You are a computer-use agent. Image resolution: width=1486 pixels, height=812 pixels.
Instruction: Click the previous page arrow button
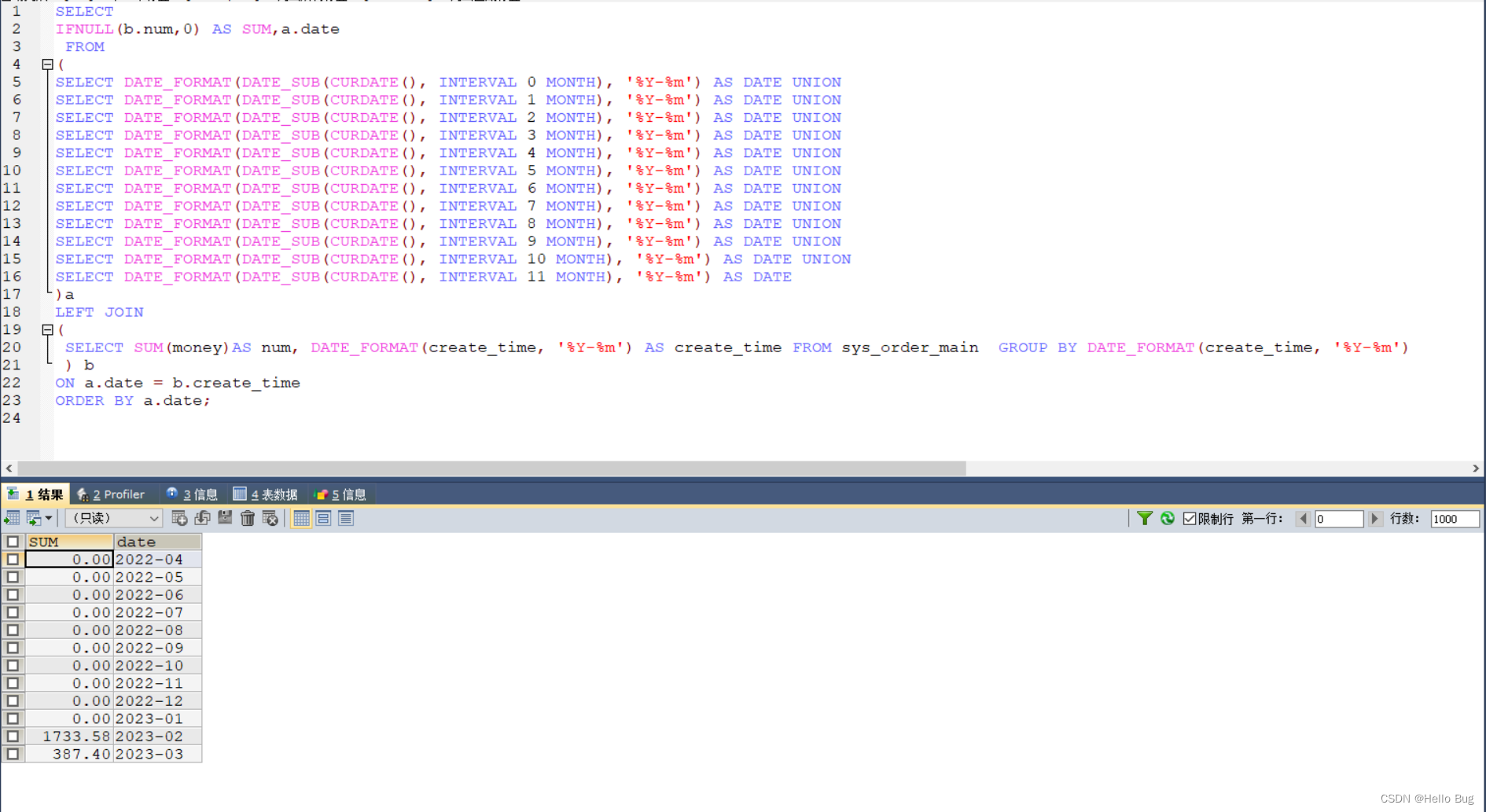tap(1303, 519)
